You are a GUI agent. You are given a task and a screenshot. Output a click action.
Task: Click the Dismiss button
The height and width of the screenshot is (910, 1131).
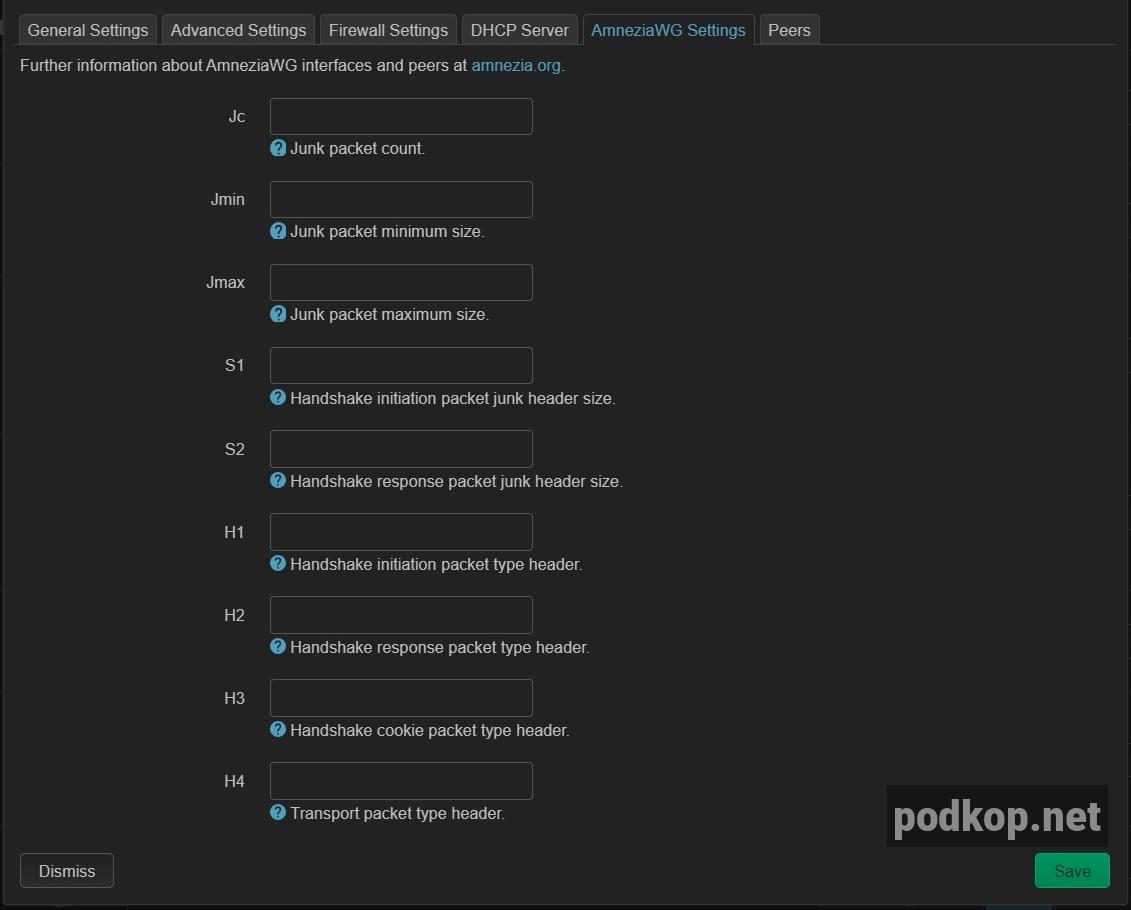[66, 870]
